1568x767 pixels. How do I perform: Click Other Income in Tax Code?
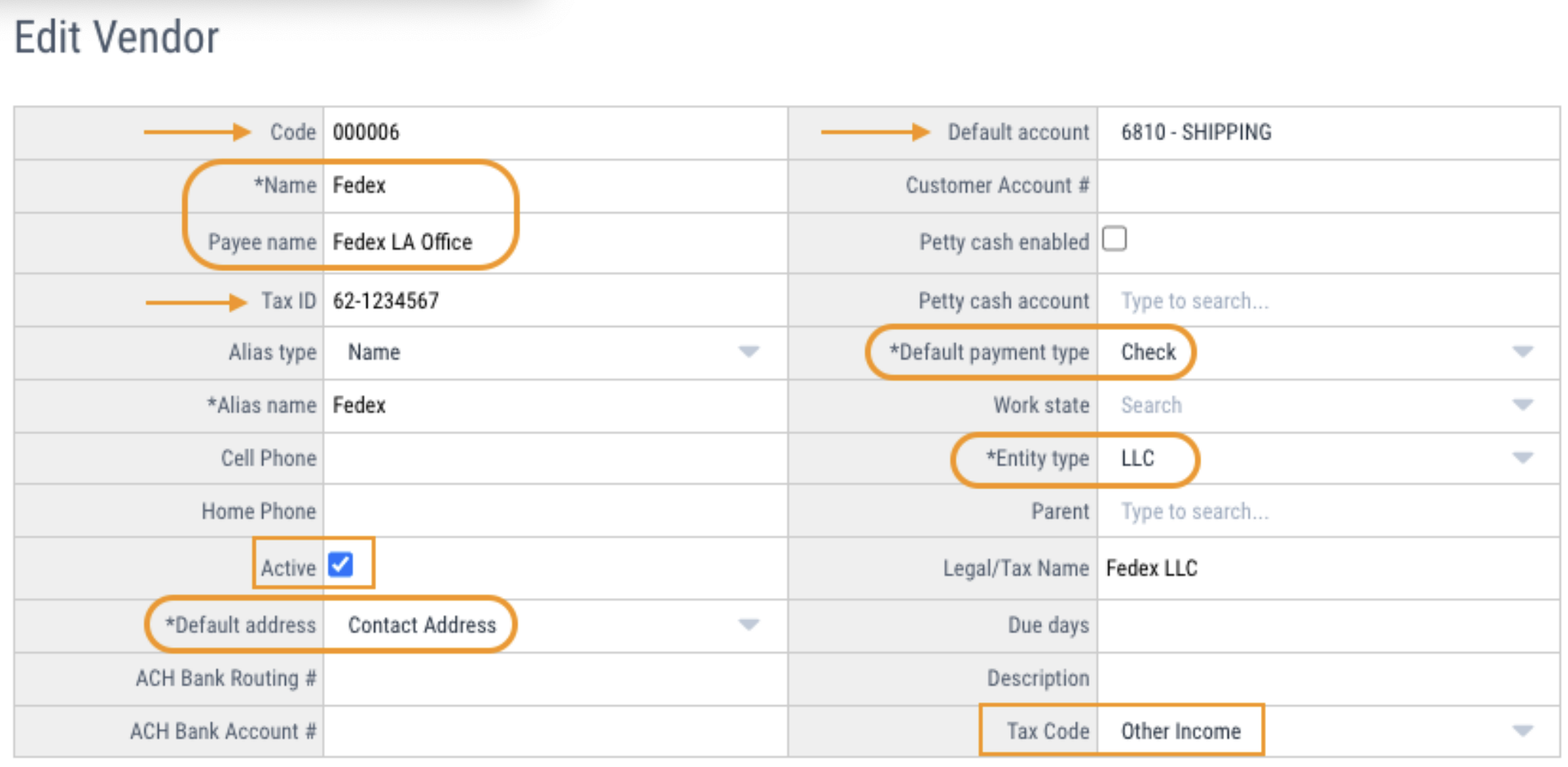1181,731
